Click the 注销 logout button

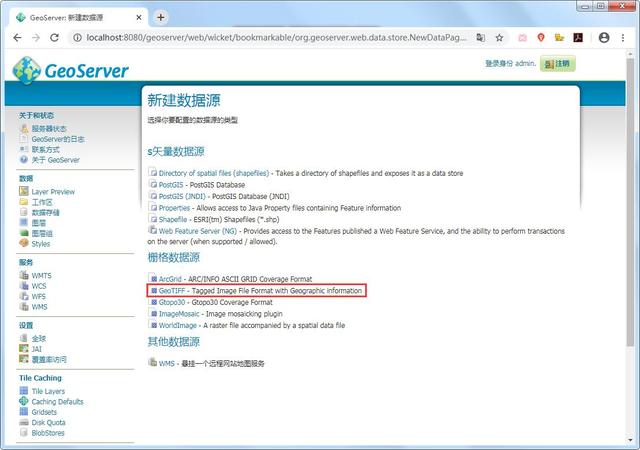tap(558, 64)
